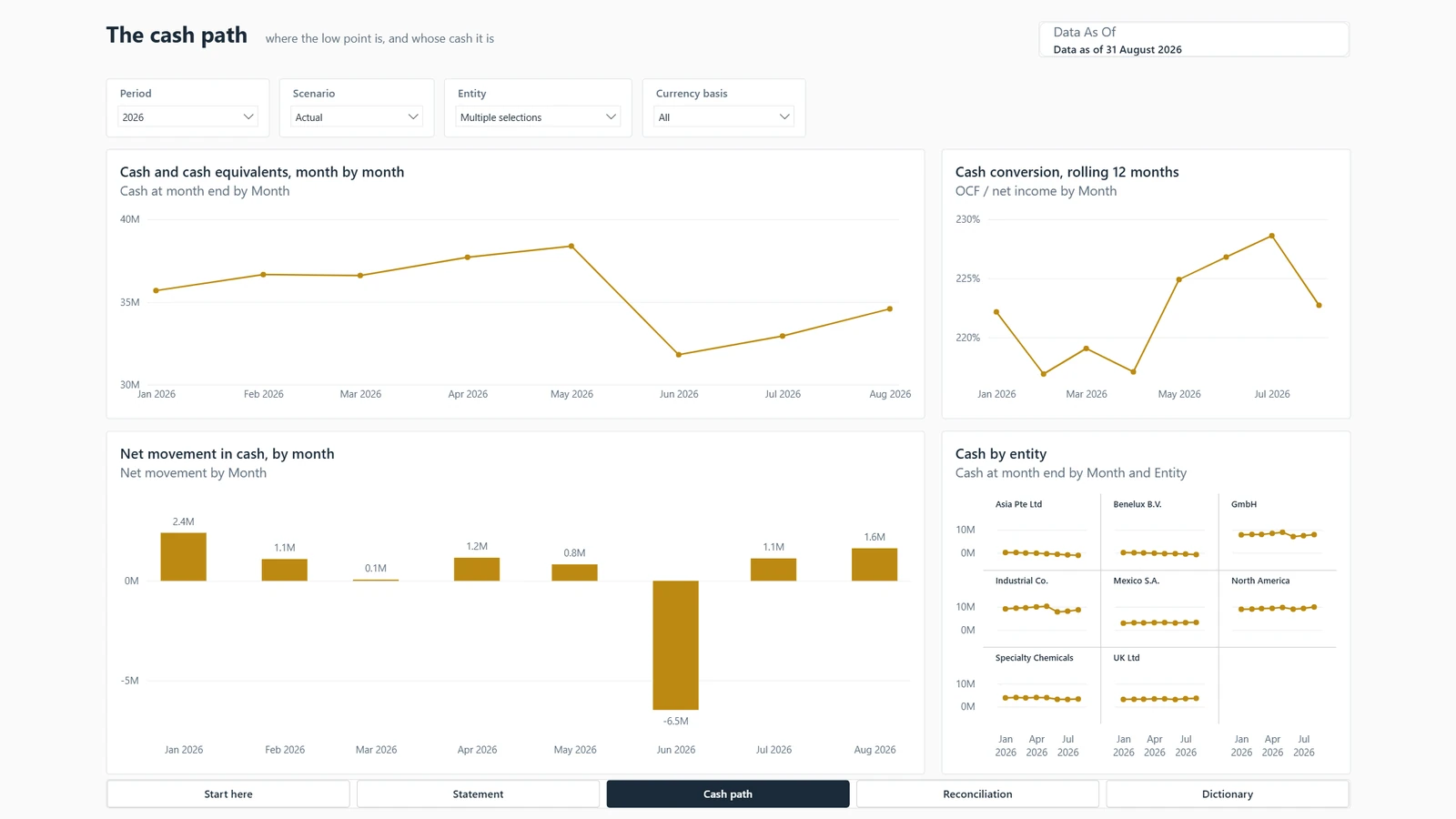The image size is (1456, 819).
Task: Click the Mexico S.A. small multiple chart
Action: 1158,609
